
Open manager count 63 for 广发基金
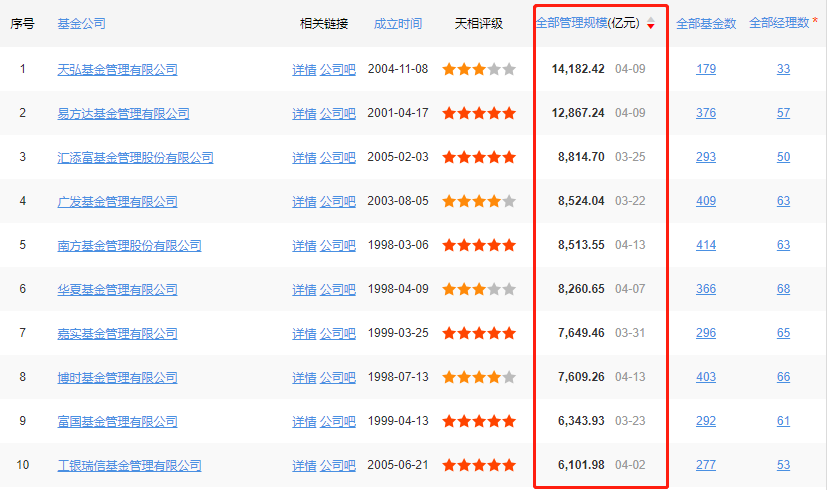(x=783, y=201)
